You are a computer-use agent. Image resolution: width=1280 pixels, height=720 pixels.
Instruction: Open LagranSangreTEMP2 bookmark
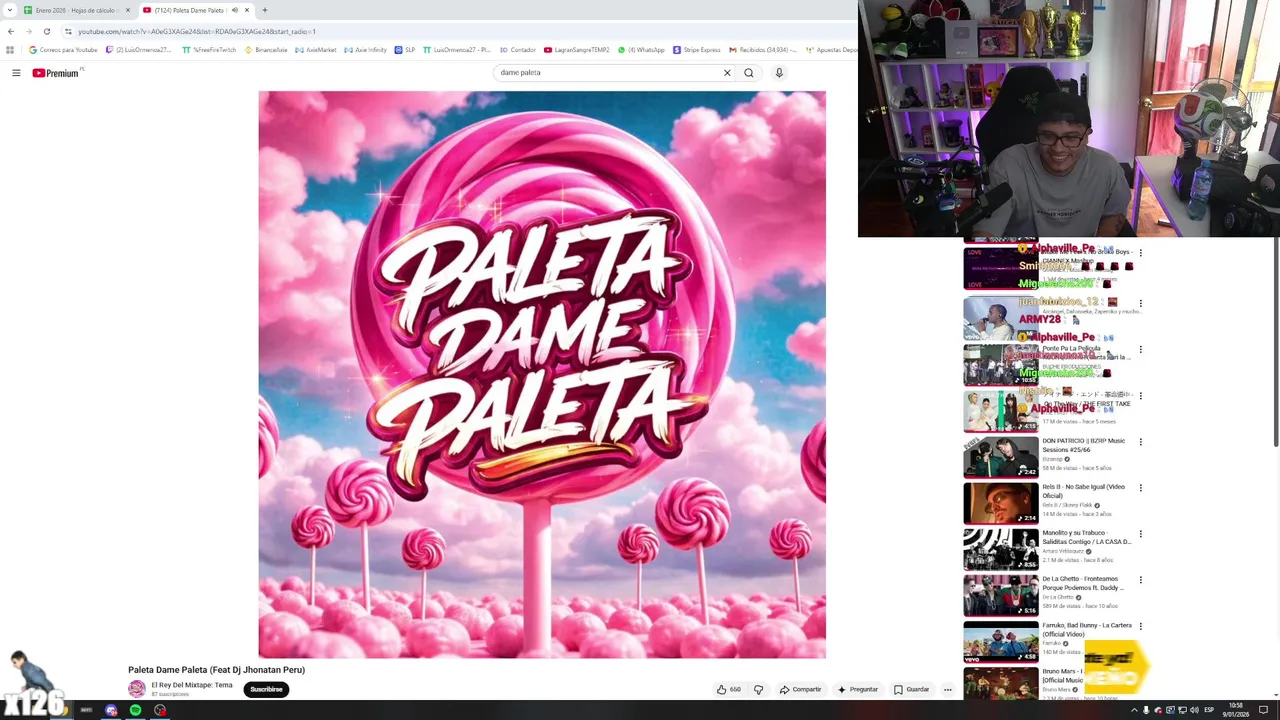click(x=577, y=50)
